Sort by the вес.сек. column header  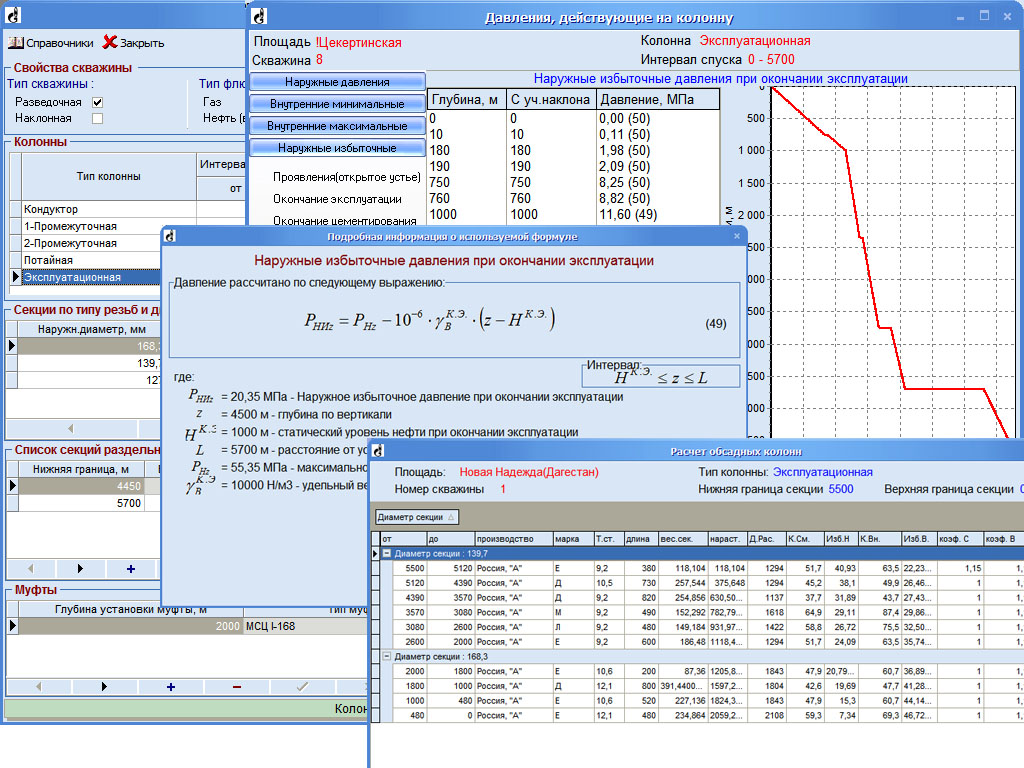tap(682, 539)
